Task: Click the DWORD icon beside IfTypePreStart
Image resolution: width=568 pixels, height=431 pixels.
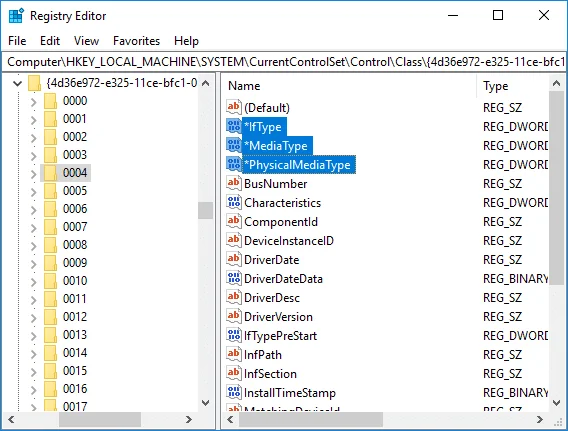Action: click(234, 335)
